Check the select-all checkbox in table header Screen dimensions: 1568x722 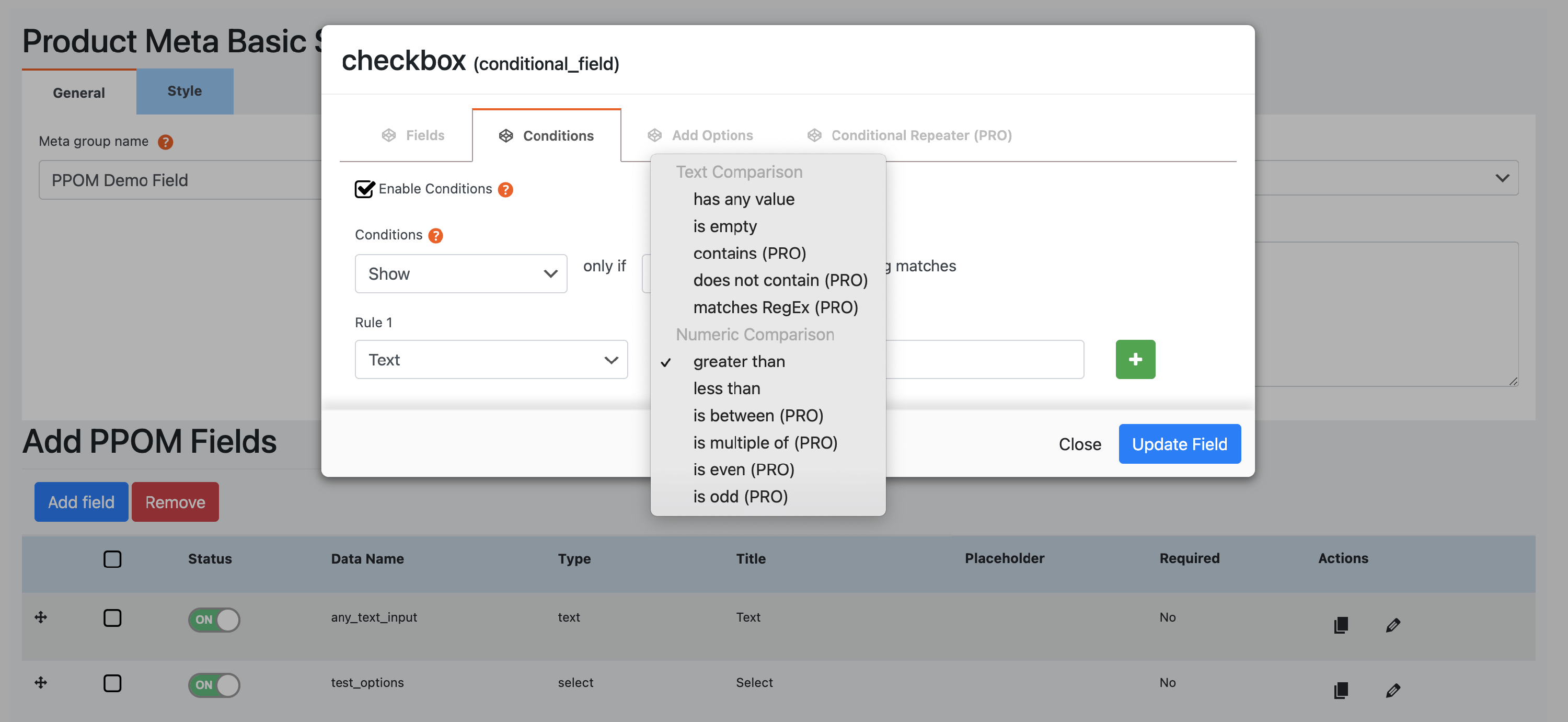point(112,558)
